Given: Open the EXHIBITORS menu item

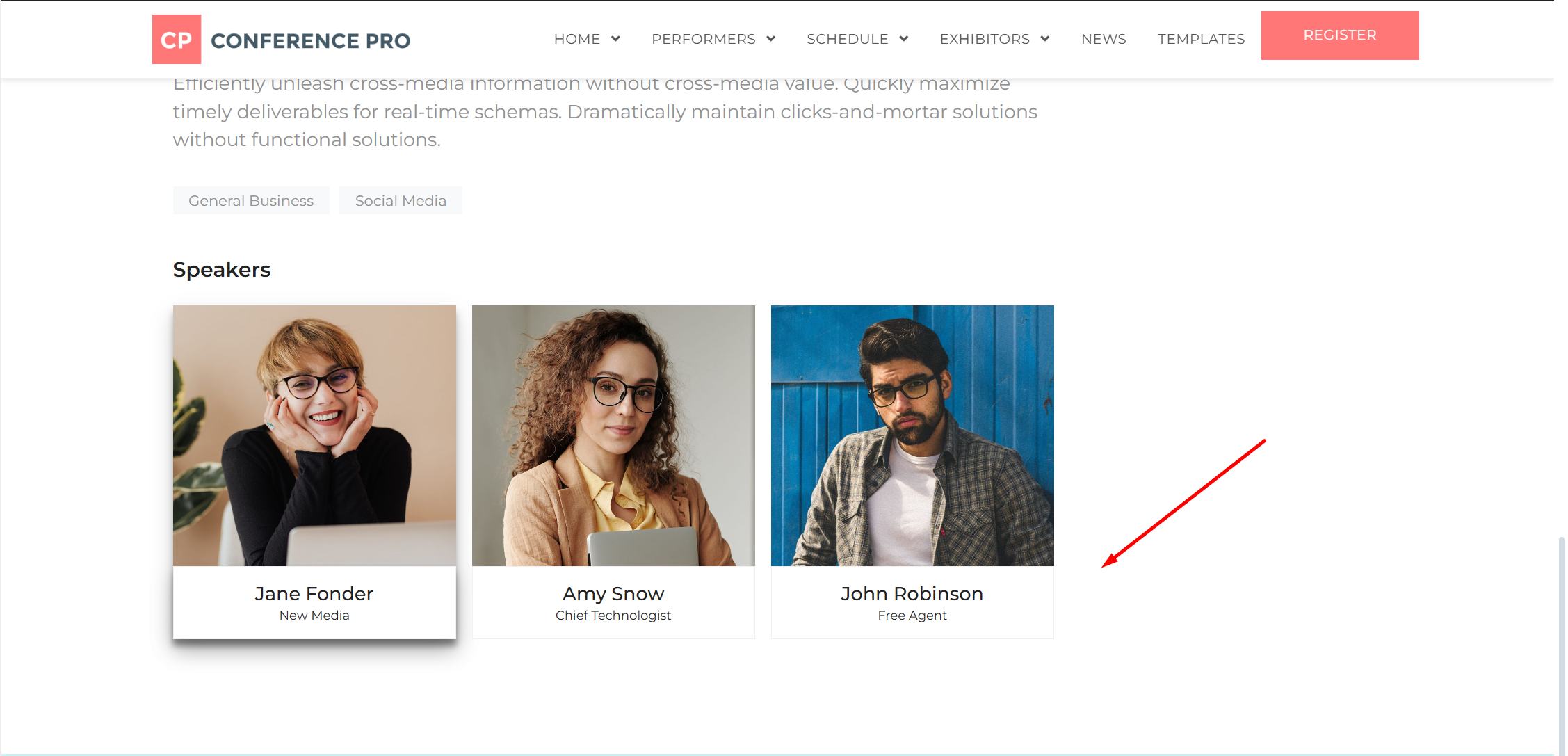Looking at the screenshot, I should tap(985, 39).
